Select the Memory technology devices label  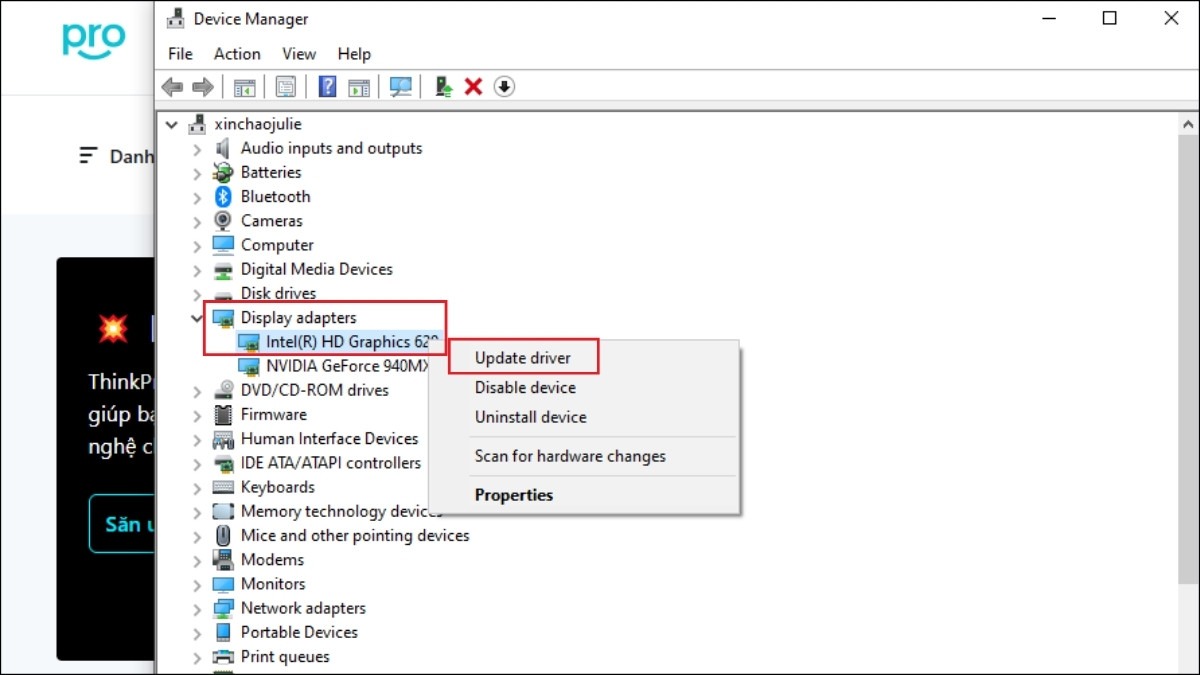click(x=341, y=512)
